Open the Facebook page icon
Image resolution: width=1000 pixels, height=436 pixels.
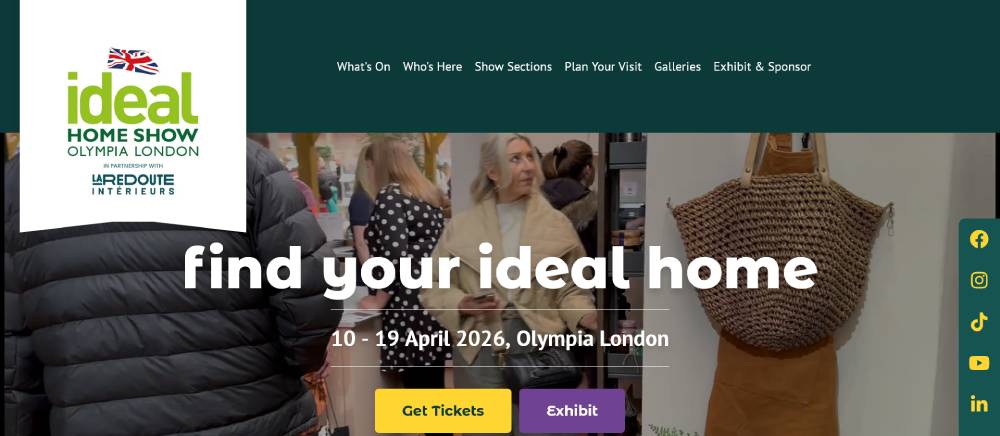(979, 239)
